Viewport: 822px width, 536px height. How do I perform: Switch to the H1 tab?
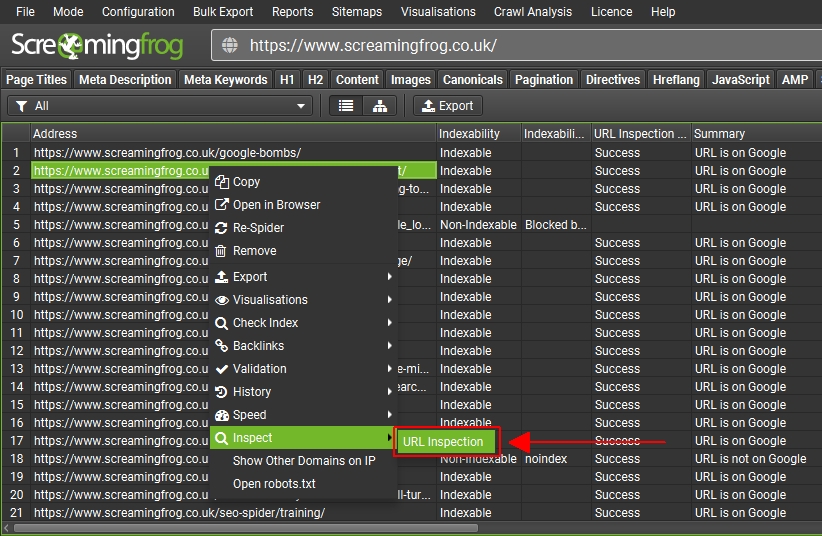[x=287, y=80]
